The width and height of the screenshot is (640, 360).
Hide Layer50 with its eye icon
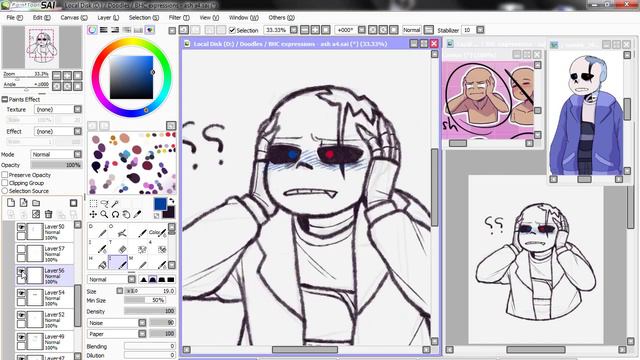[21, 227]
